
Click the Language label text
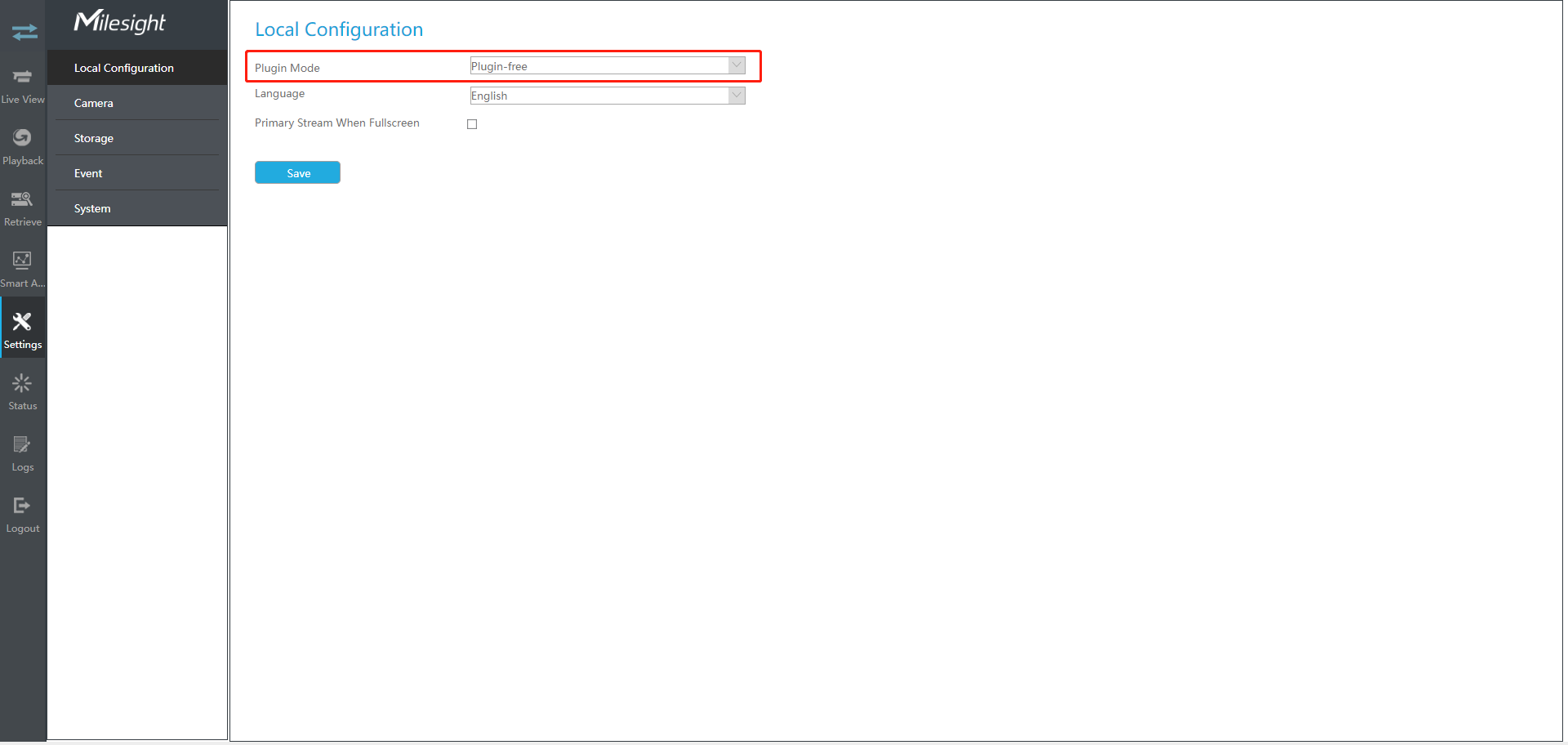(279, 94)
